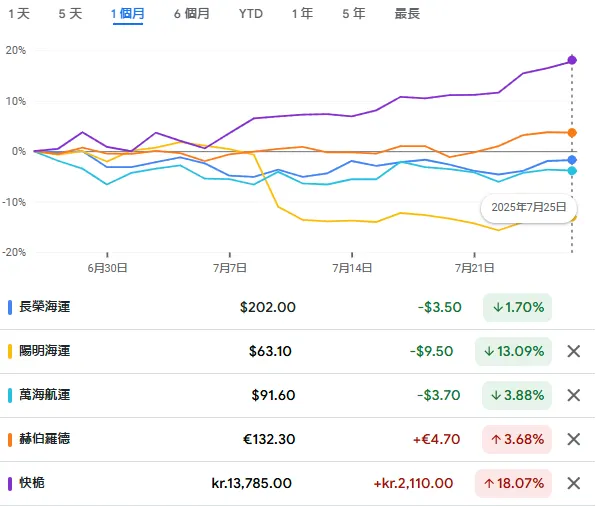Viewport: 596px width, 506px height.
Task: Select the 1 天 time range tab
Action: [x=19, y=14]
